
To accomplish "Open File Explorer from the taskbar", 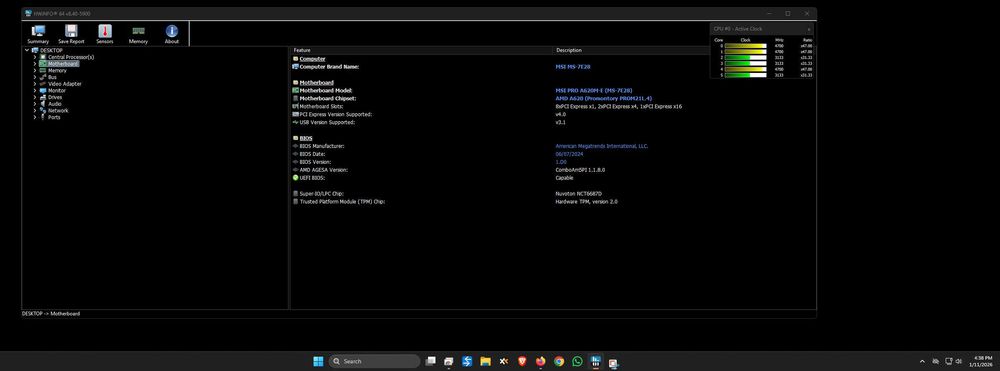I will [485, 361].
